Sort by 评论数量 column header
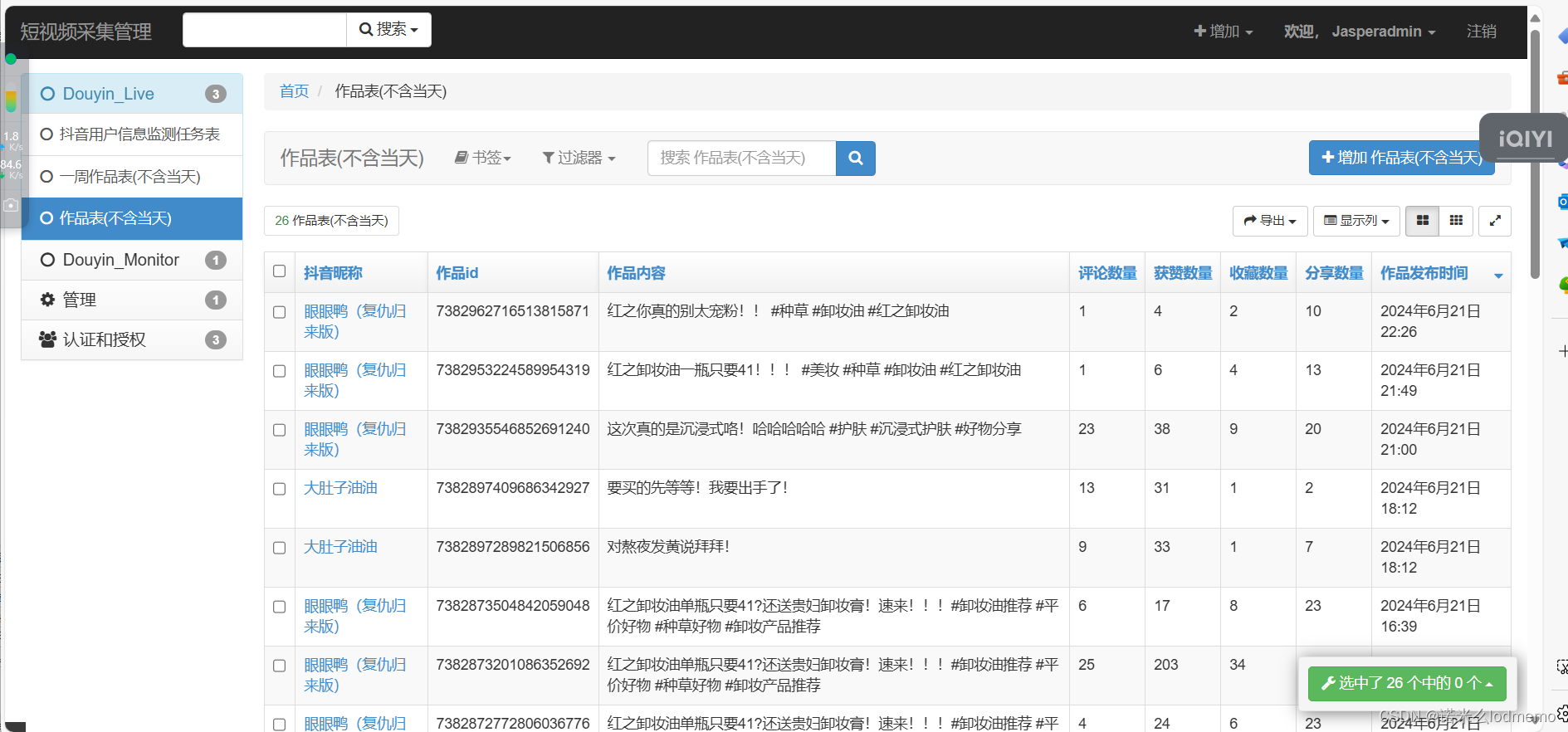The image size is (1568, 732). pos(1107,273)
